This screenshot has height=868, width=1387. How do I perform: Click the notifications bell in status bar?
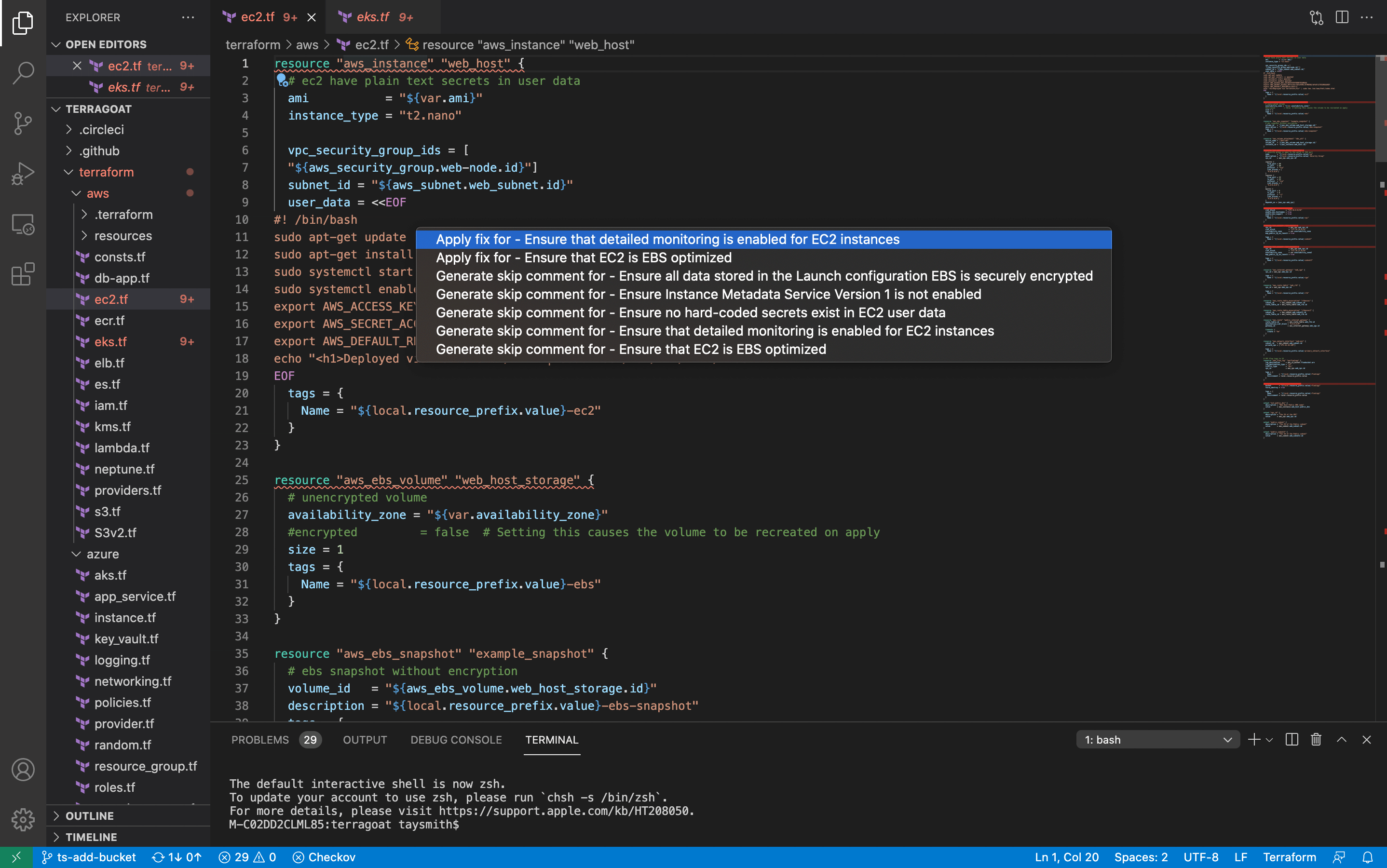1368,857
